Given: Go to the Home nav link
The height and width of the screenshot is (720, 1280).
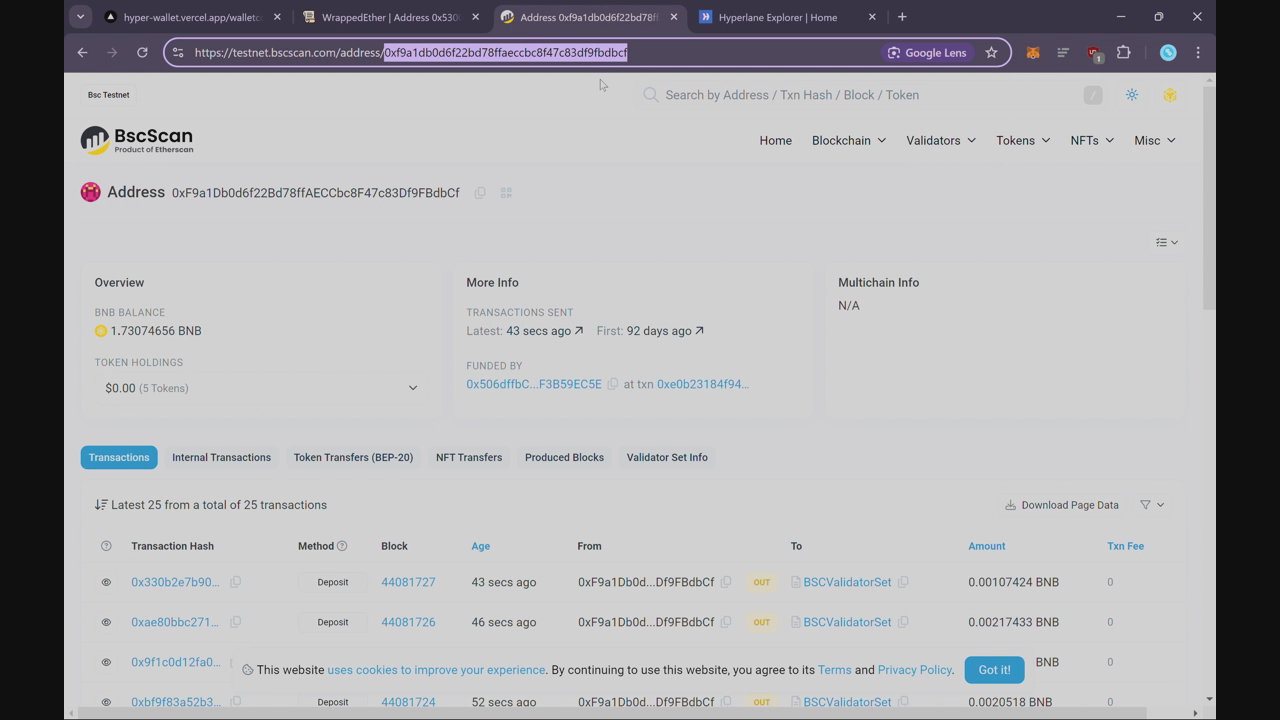Looking at the screenshot, I should coord(775,141).
